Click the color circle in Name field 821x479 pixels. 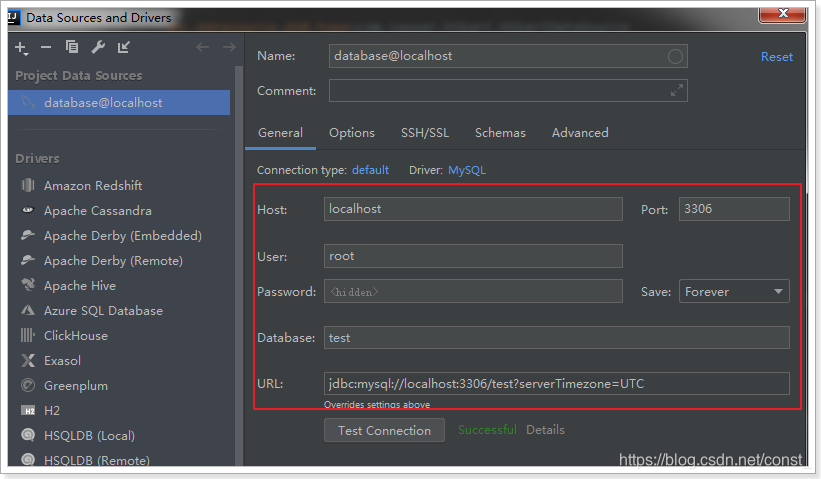pos(675,56)
